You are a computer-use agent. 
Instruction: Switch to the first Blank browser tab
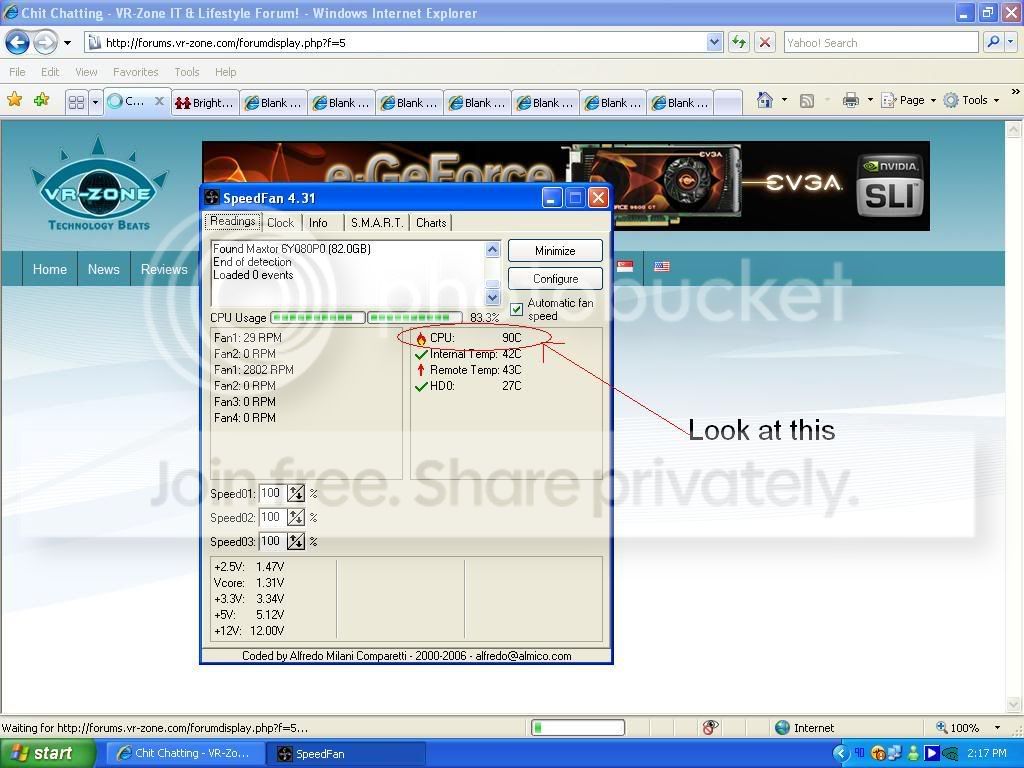pyautogui.click(x=274, y=103)
